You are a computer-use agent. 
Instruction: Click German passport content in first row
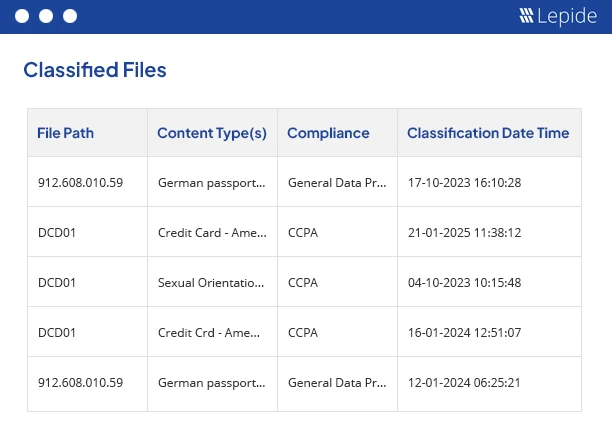coord(212,183)
